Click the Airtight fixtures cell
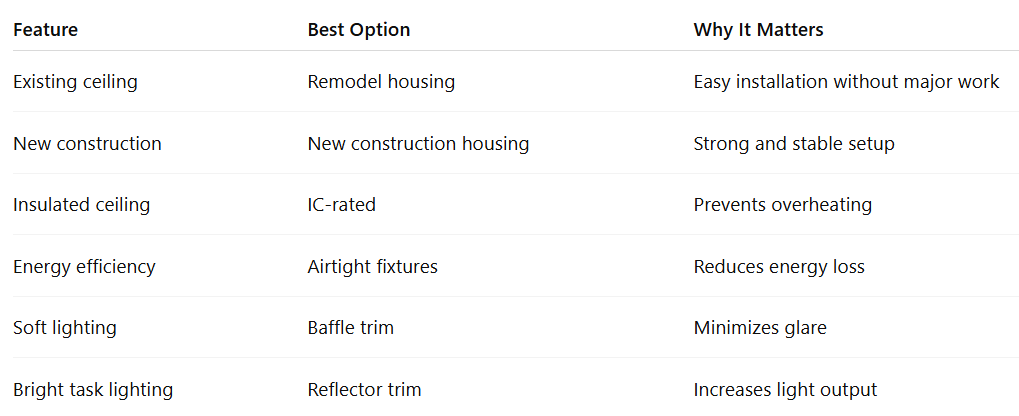Screen dimensions: 1019x416 (372, 267)
